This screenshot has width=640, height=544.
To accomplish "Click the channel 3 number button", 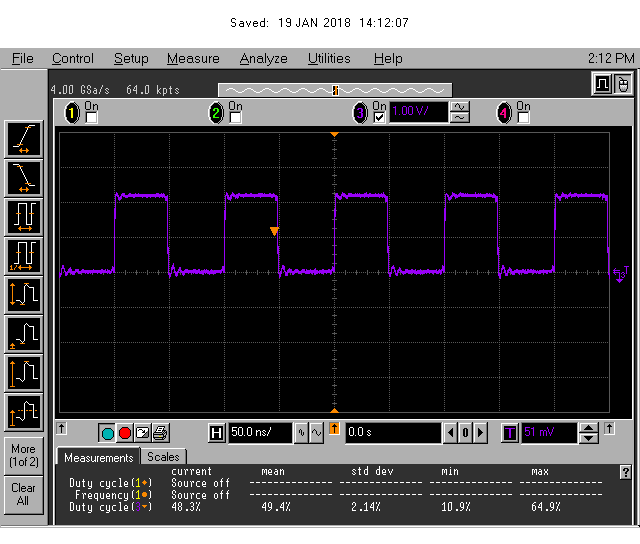I will tap(360, 113).
